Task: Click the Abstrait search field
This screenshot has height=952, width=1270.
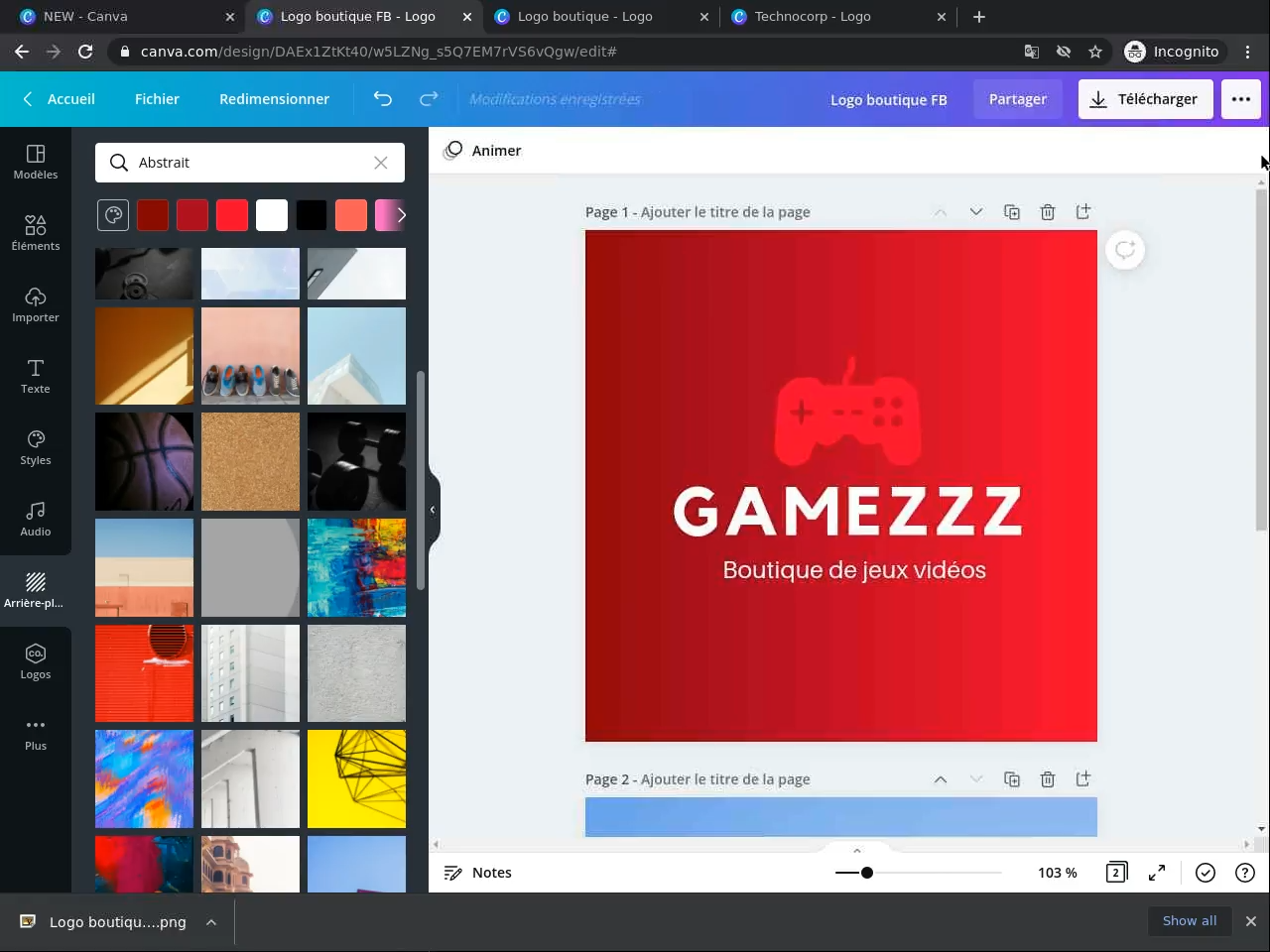Action: (250, 163)
